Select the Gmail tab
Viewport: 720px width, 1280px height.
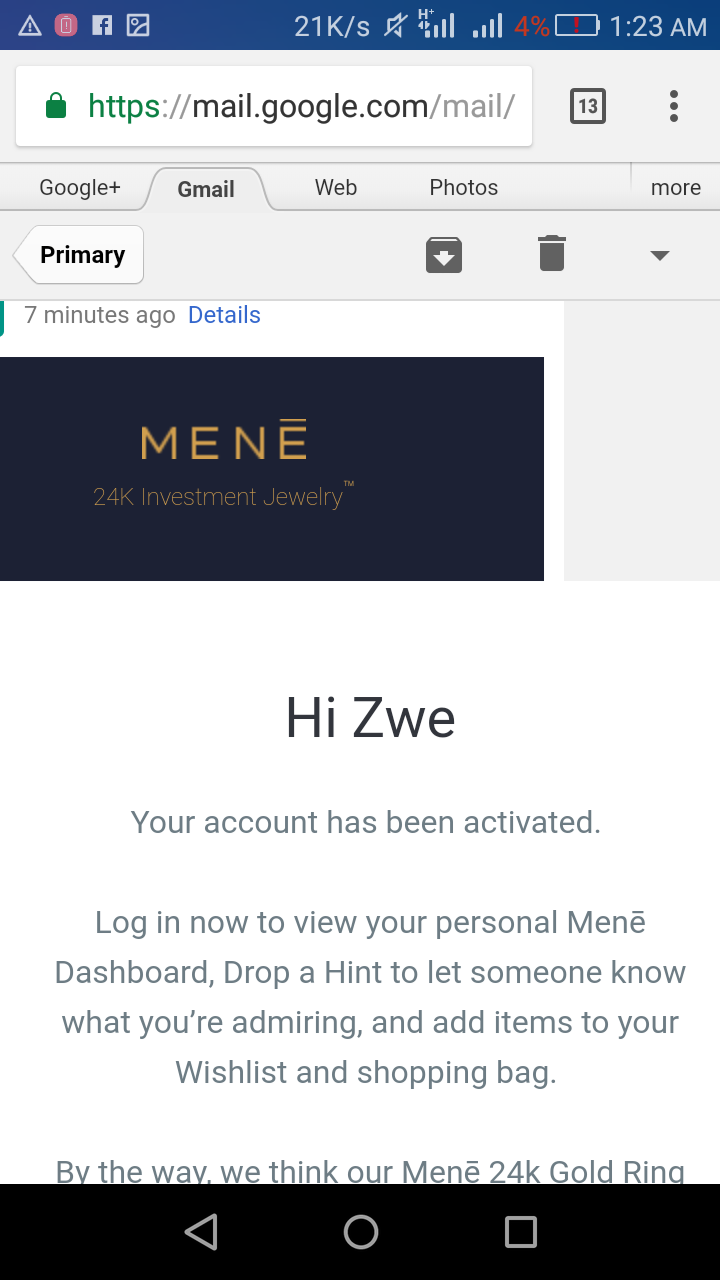coord(206,189)
